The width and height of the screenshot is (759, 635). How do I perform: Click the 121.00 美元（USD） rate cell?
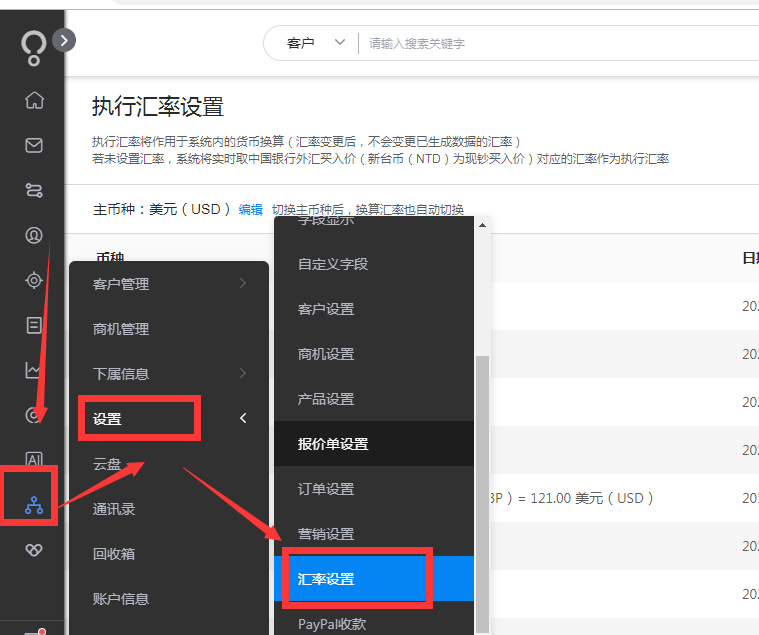point(592,498)
